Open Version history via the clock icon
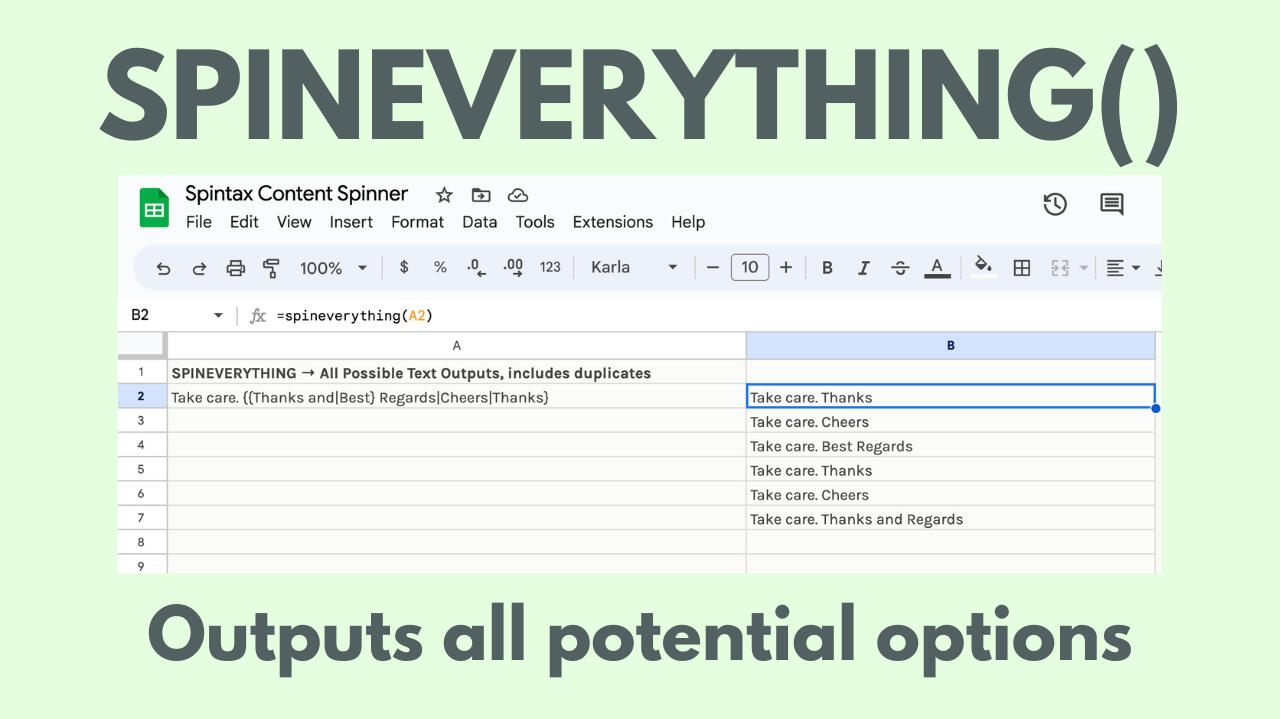Image resolution: width=1280 pixels, height=719 pixels. click(1055, 204)
